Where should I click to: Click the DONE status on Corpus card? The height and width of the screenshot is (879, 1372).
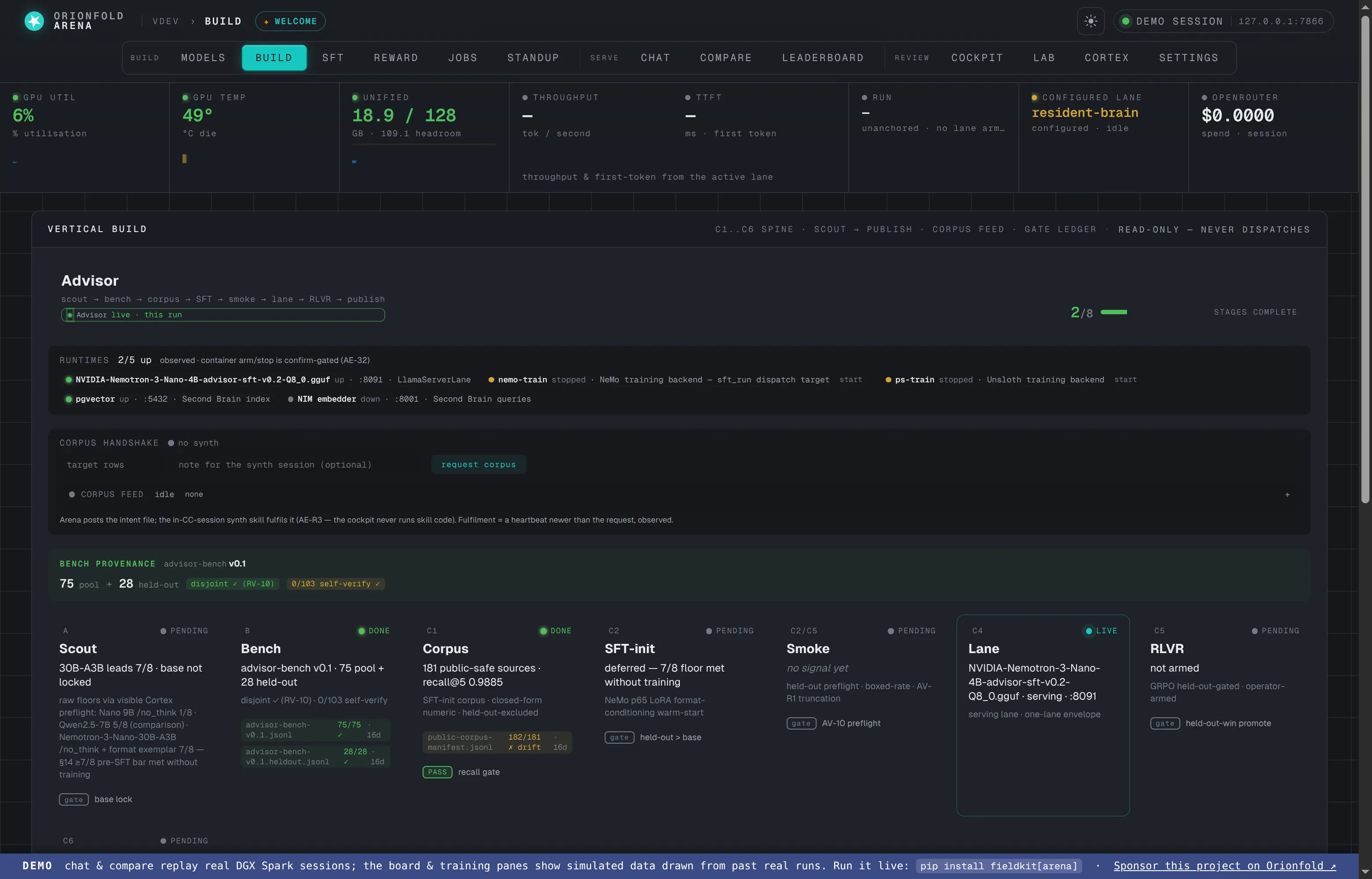555,631
